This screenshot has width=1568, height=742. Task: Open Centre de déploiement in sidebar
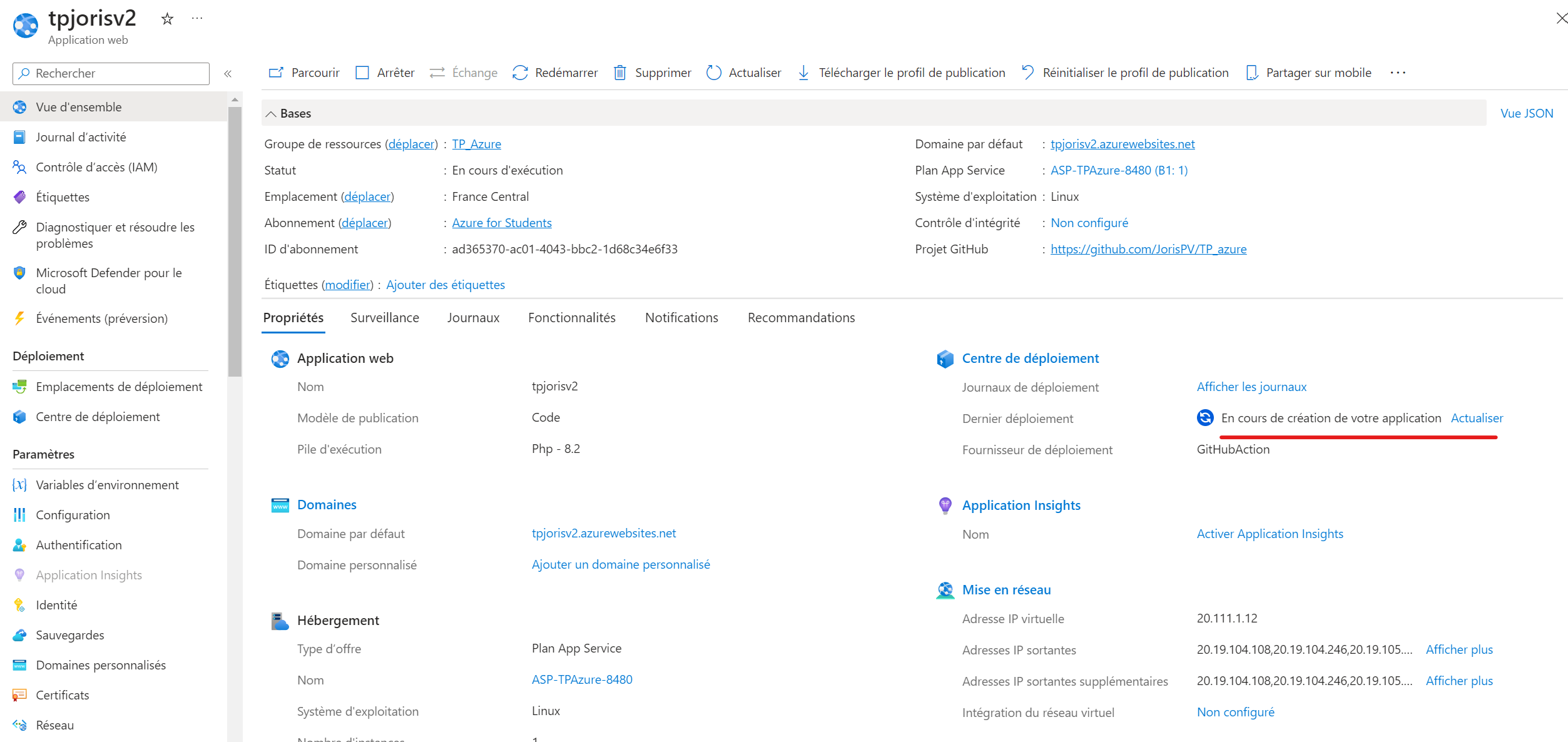pyautogui.click(x=98, y=417)
